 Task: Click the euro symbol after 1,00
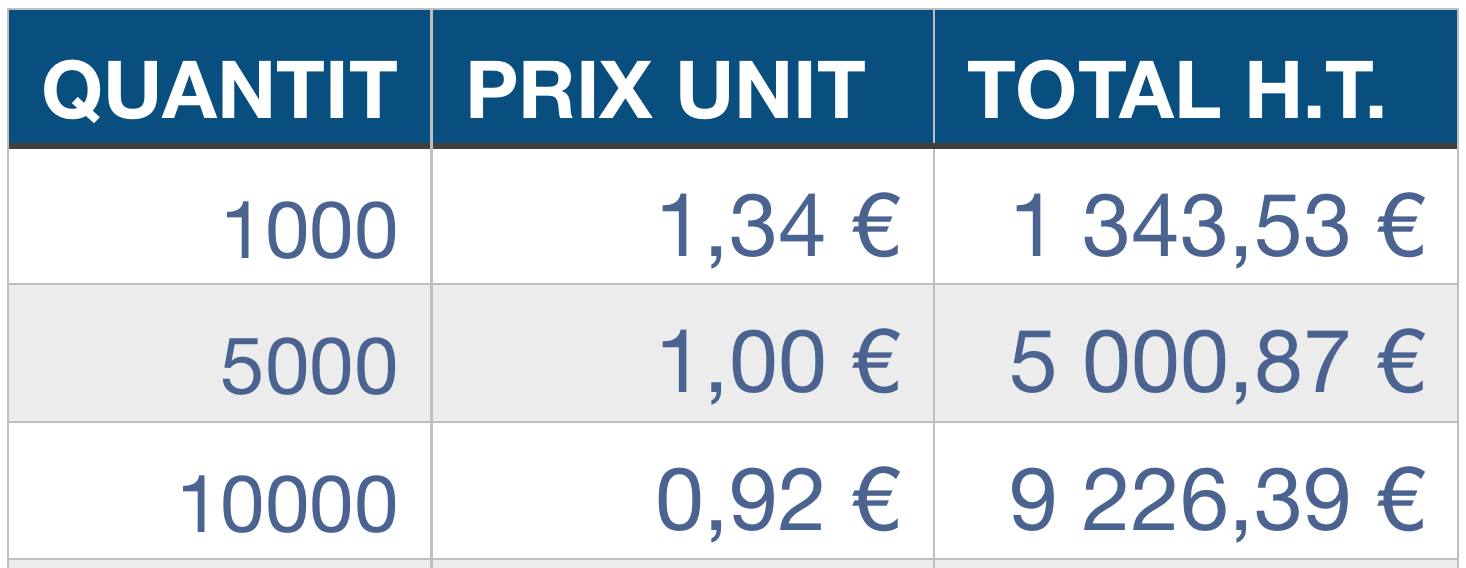point(877,362)
